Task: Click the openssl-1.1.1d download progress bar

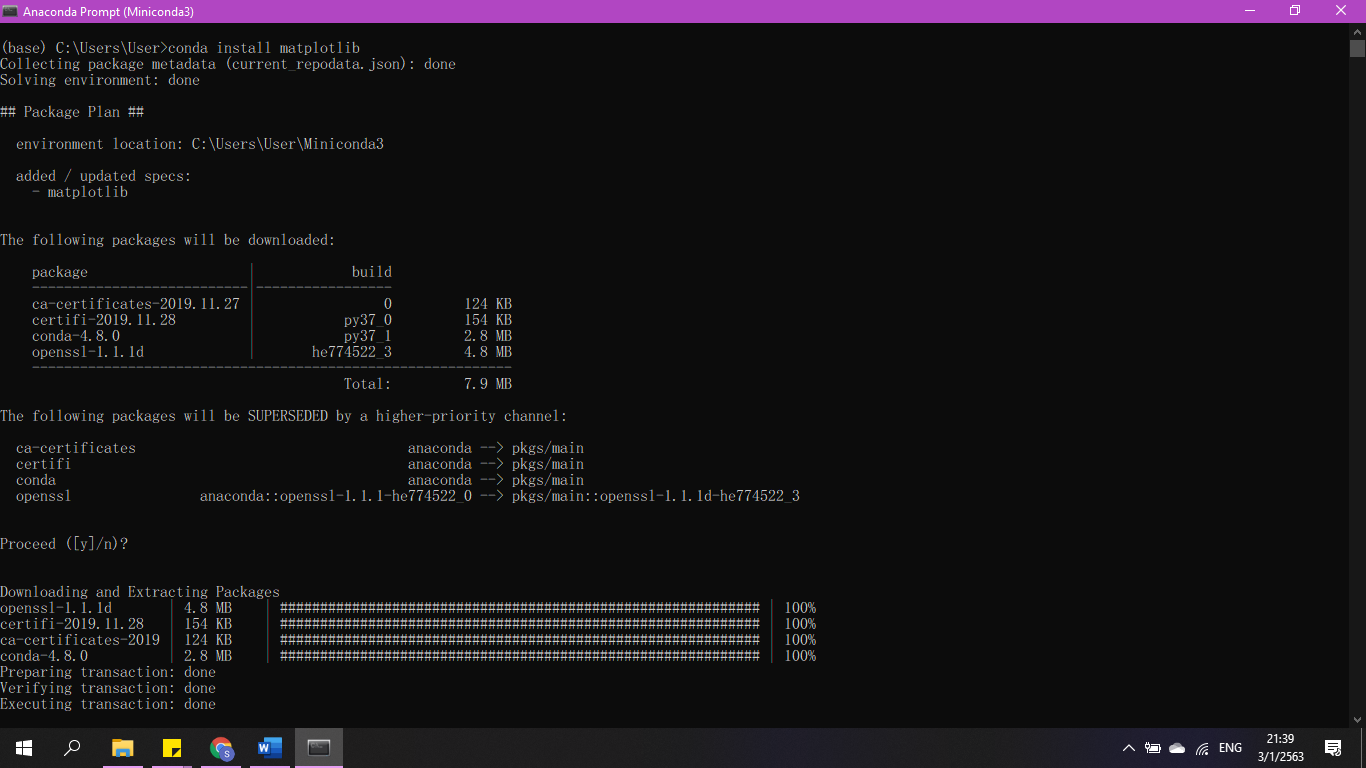Action: pyautogui.click(x=520, y=608)
